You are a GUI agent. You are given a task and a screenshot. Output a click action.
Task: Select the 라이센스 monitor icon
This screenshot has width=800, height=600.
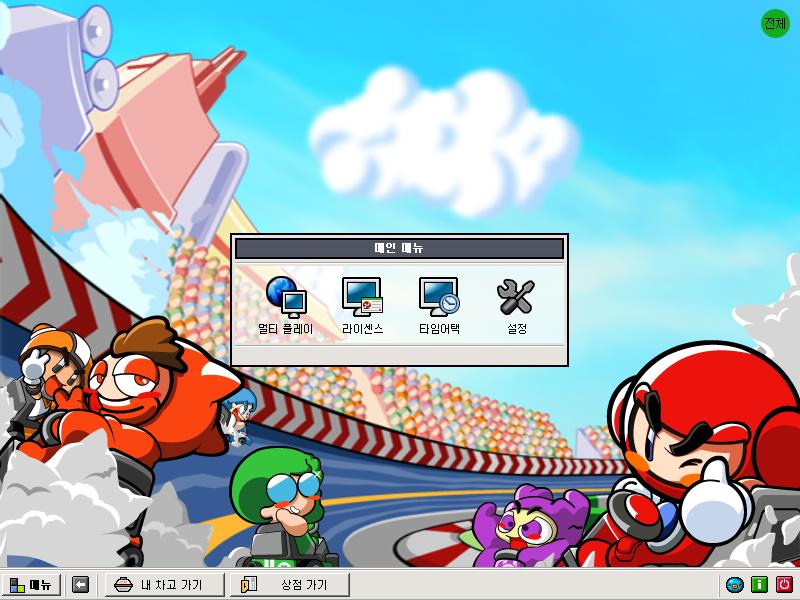coord(362,297)
